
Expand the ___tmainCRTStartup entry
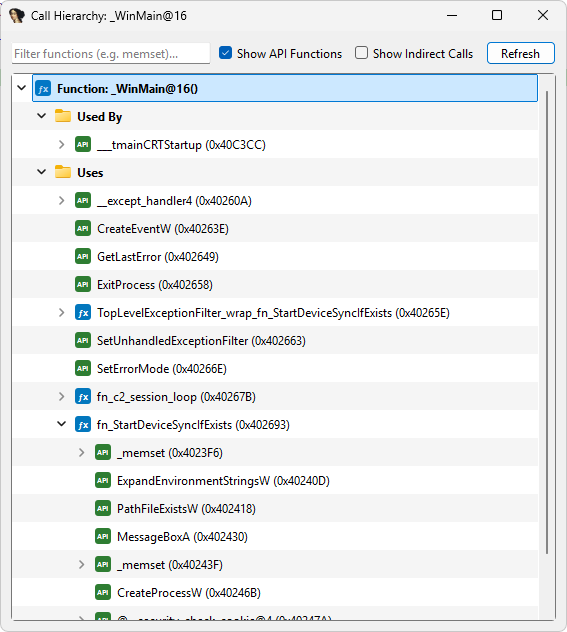(62, 144)
